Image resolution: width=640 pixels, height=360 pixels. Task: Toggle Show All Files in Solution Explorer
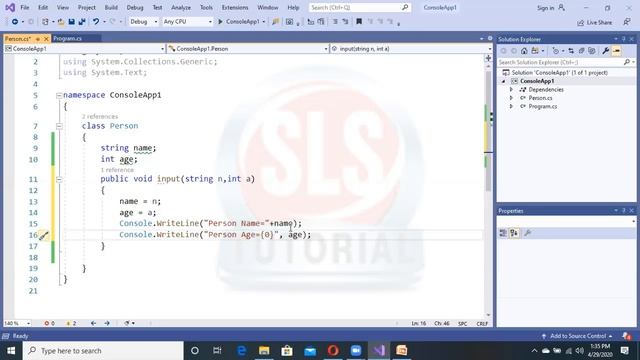591,51
